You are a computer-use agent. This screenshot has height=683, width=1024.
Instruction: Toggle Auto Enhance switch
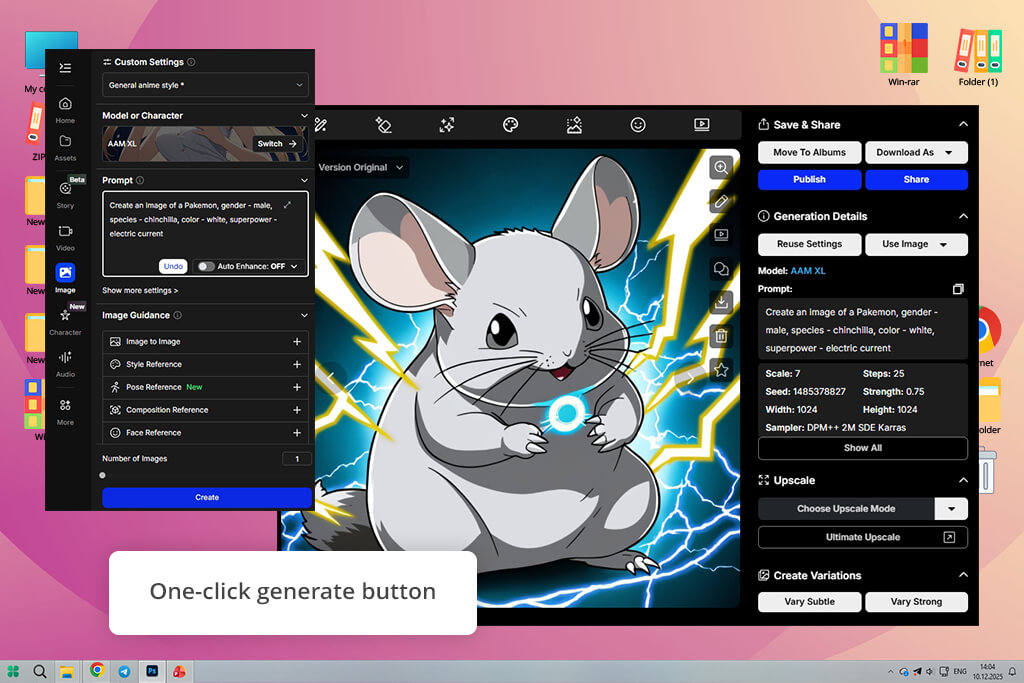[x=206, y=266]
